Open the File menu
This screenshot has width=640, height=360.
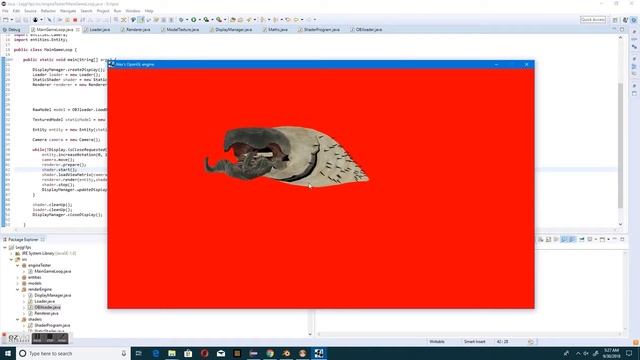coord(5,11)
